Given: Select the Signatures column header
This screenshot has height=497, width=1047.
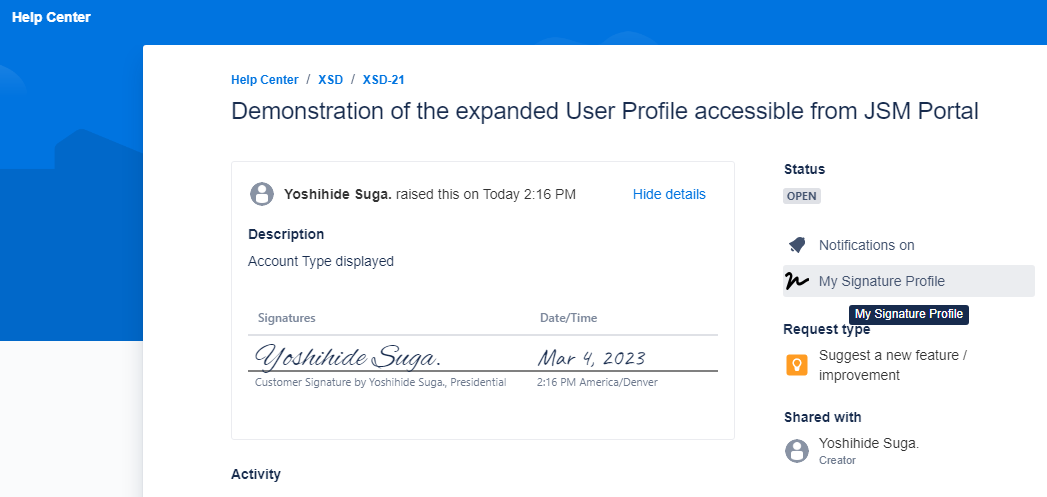Looking at the screenshot, I should (286, 318).
